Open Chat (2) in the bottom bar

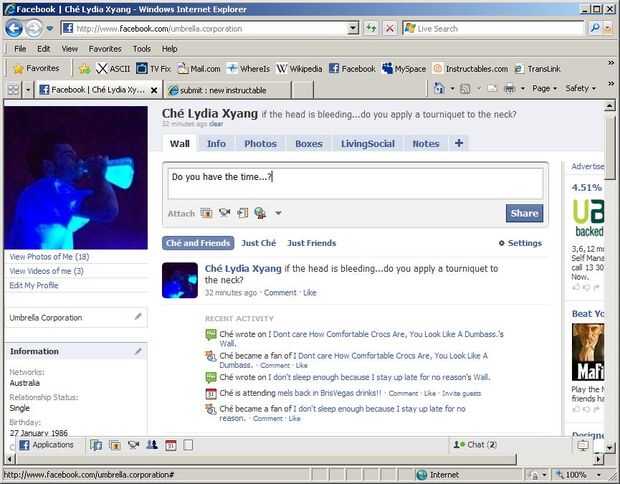[x=474, y=445]
